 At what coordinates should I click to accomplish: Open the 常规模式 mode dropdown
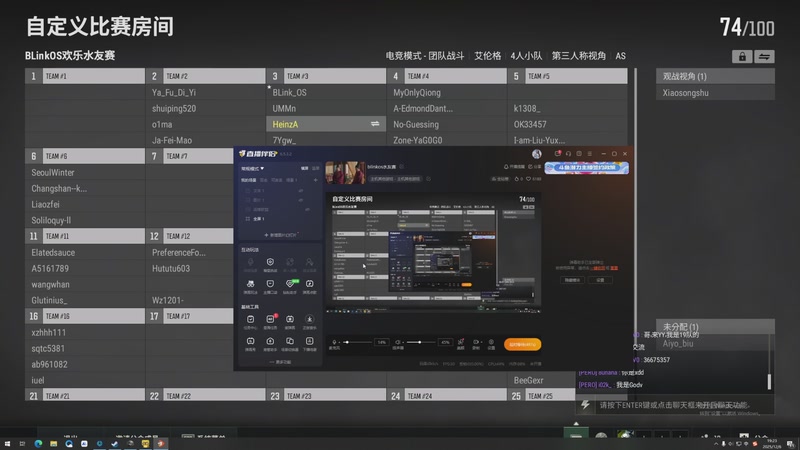pos(253,168)
